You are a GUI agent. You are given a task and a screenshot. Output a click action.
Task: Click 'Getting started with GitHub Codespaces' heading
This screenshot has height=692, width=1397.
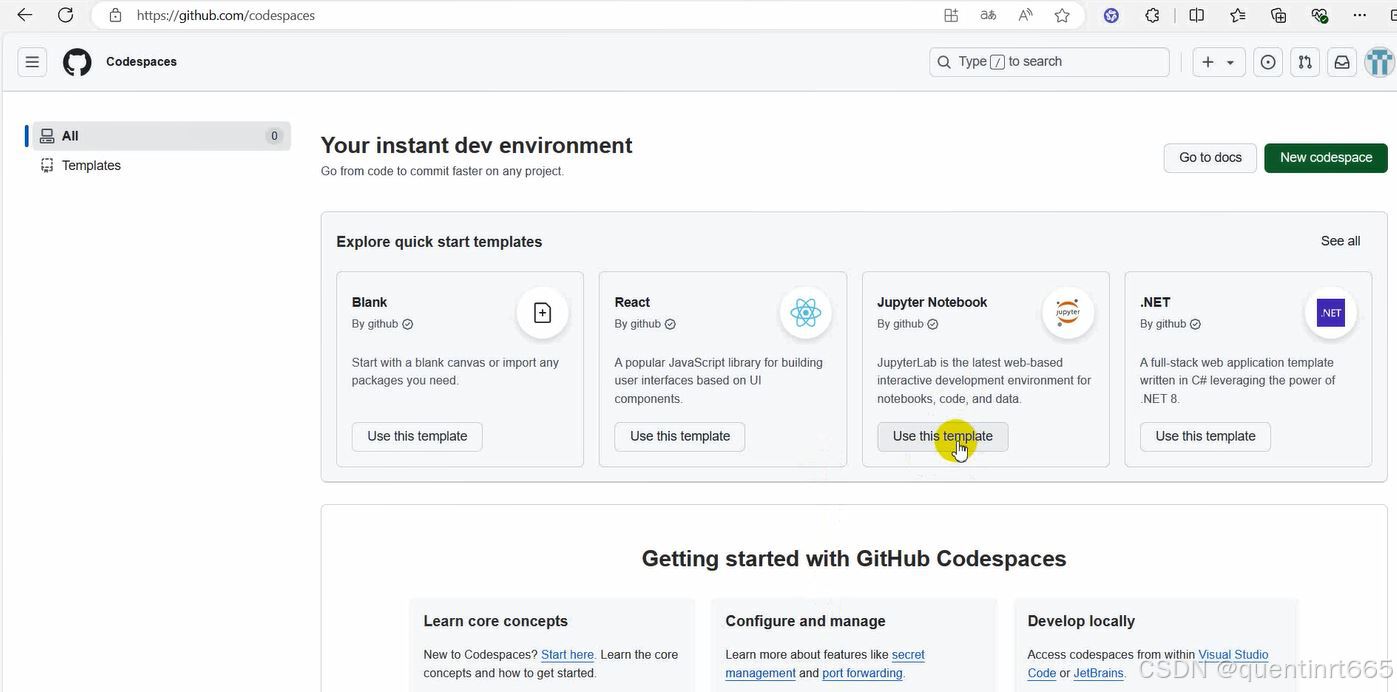[854, 558]
